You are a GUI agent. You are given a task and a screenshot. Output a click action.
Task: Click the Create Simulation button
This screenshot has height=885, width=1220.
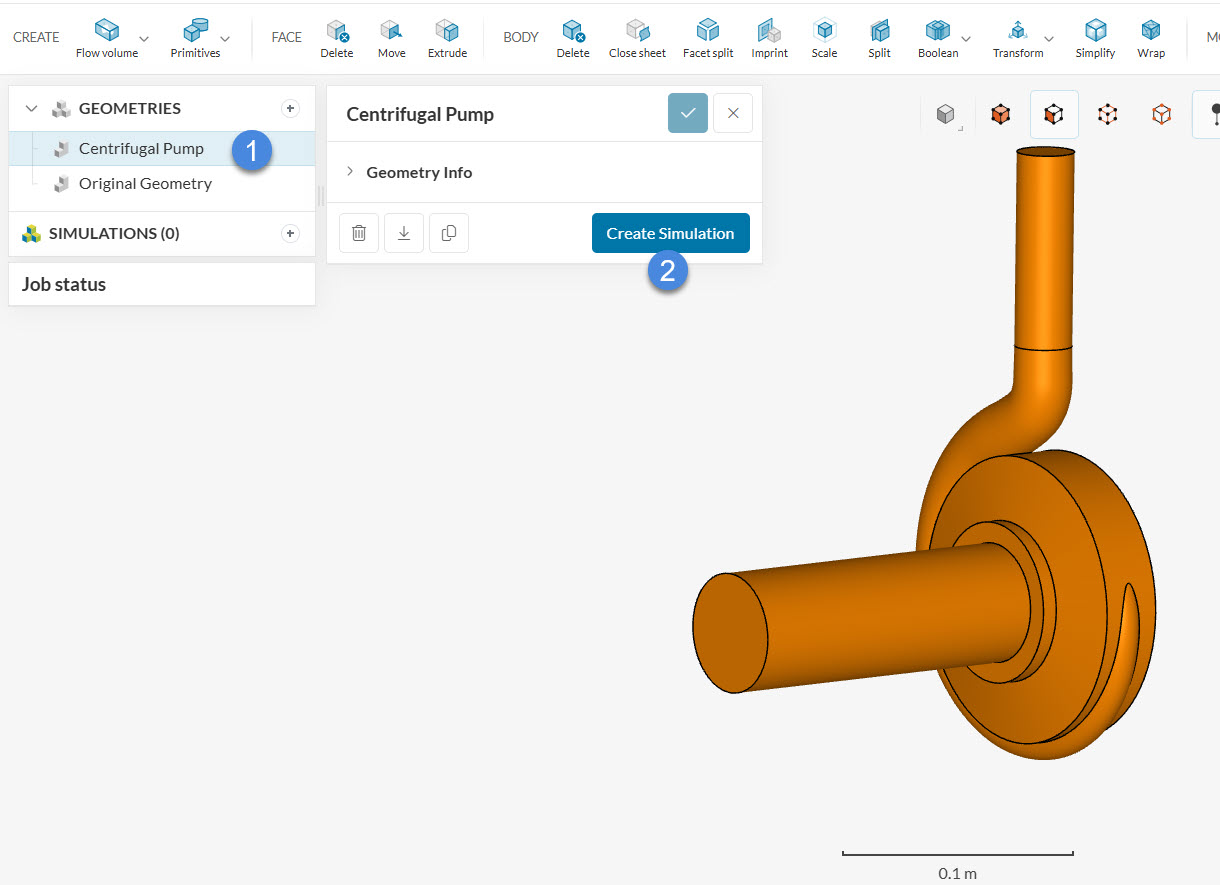pyautogui.click(x=670, y=232)
